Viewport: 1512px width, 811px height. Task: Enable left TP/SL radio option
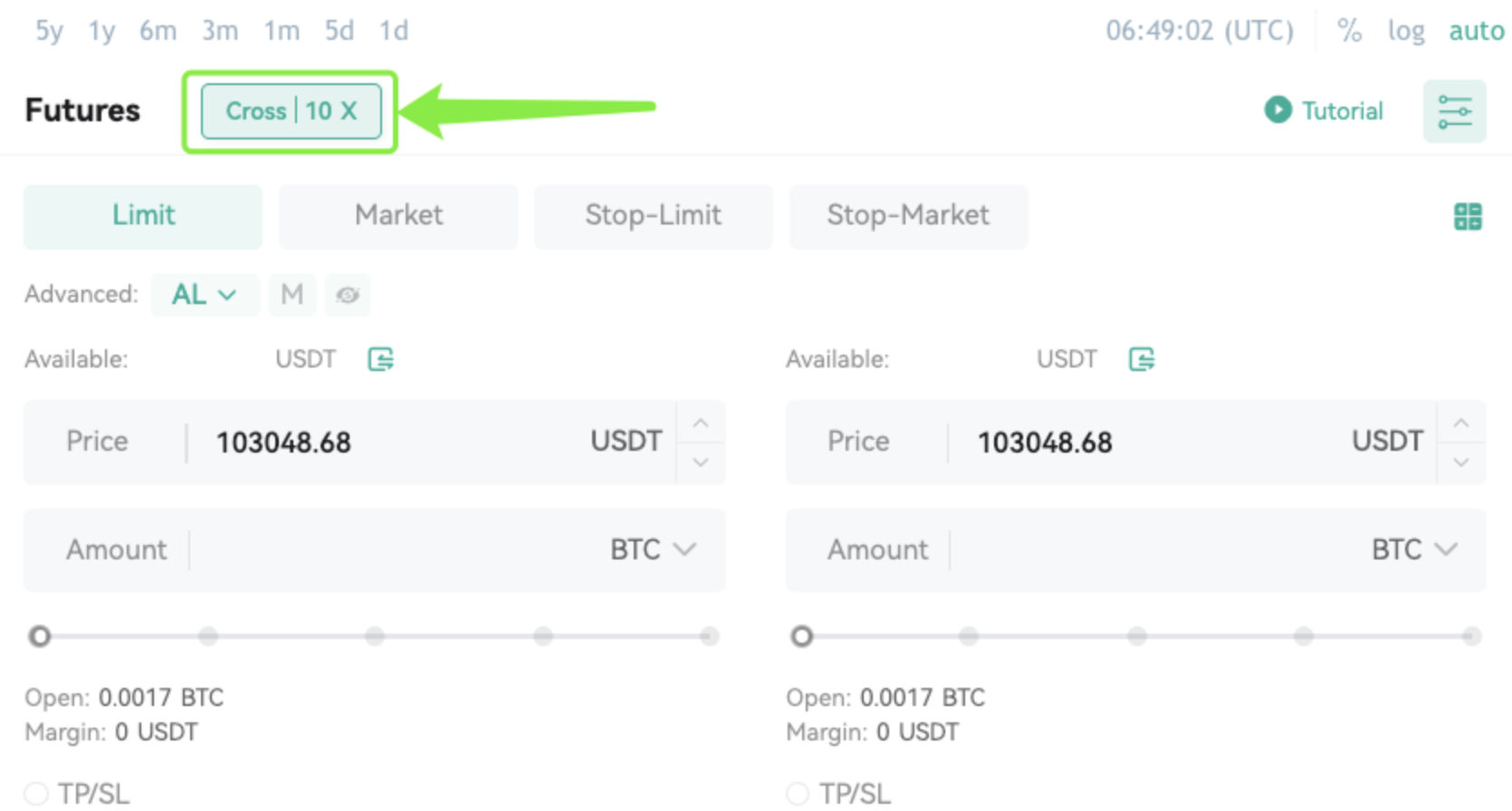point(37,794)
